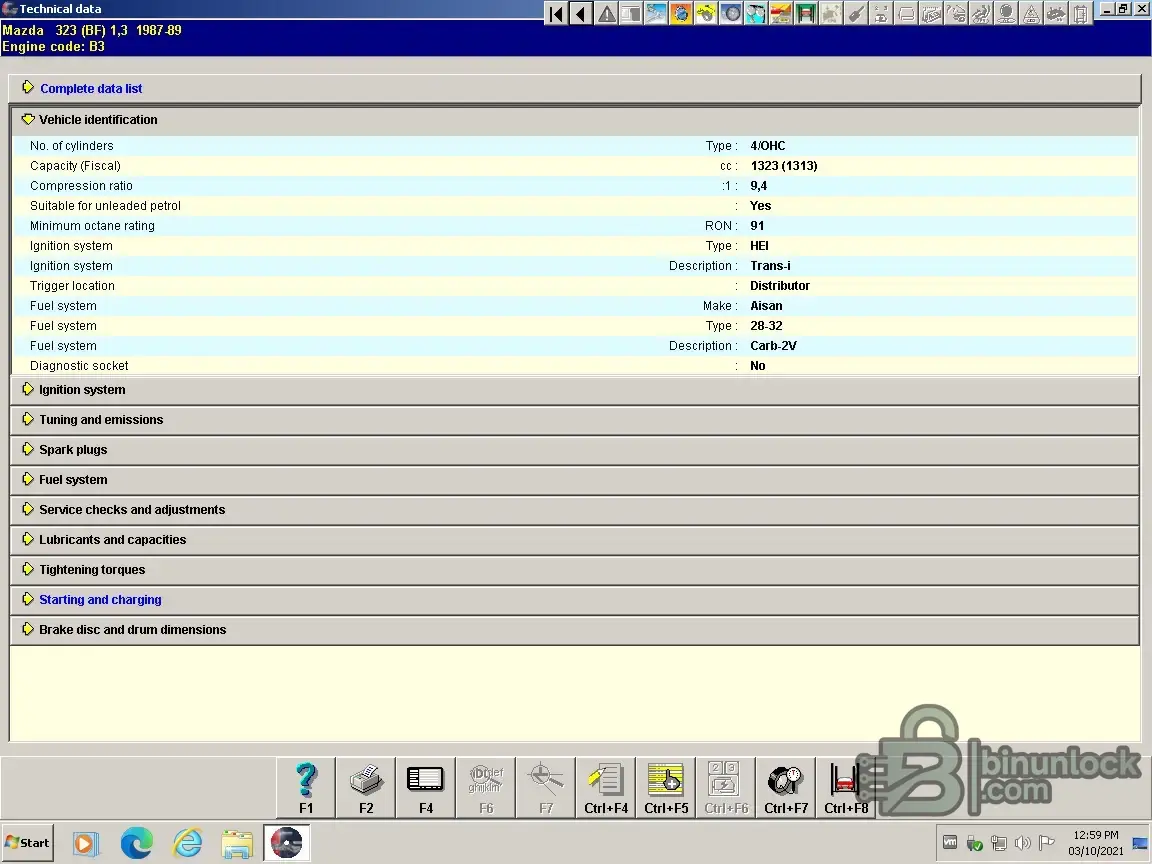The width and height of the screenshot is (1152, 864).
Task: Expand the Ignition system section
Action: click(x=575, y=390)
